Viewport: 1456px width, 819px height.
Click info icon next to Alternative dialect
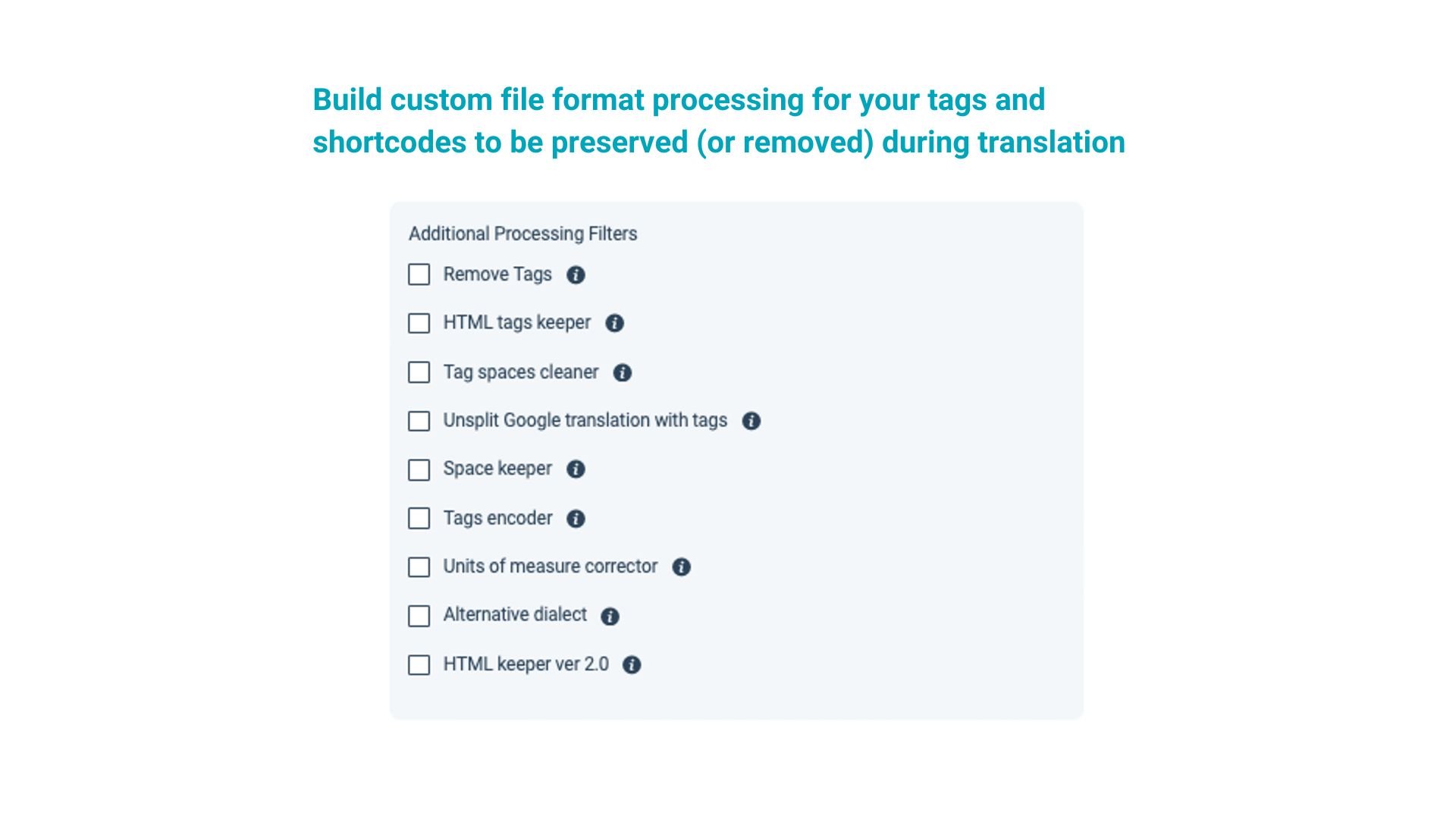tap(610, 617)
